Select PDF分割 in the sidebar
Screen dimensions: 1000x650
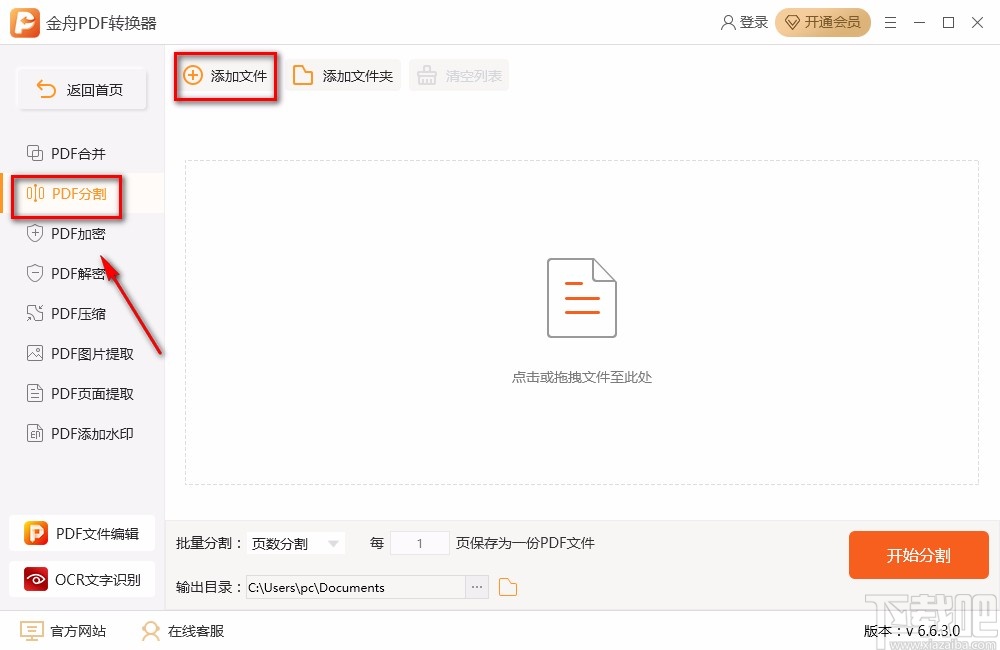click(x=82, y=193)
